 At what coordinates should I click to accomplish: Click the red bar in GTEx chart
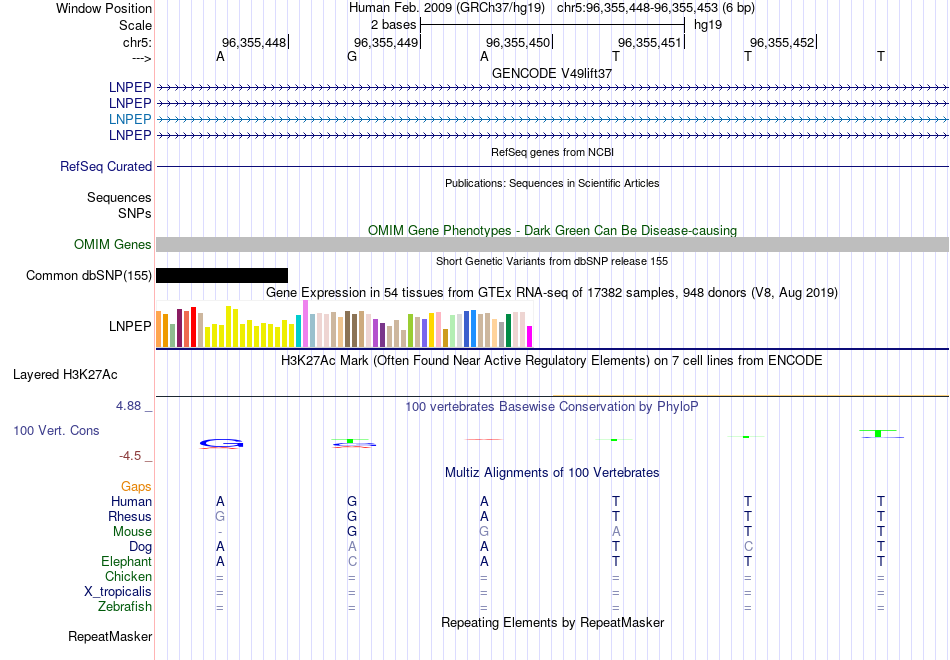coord(193,327)
